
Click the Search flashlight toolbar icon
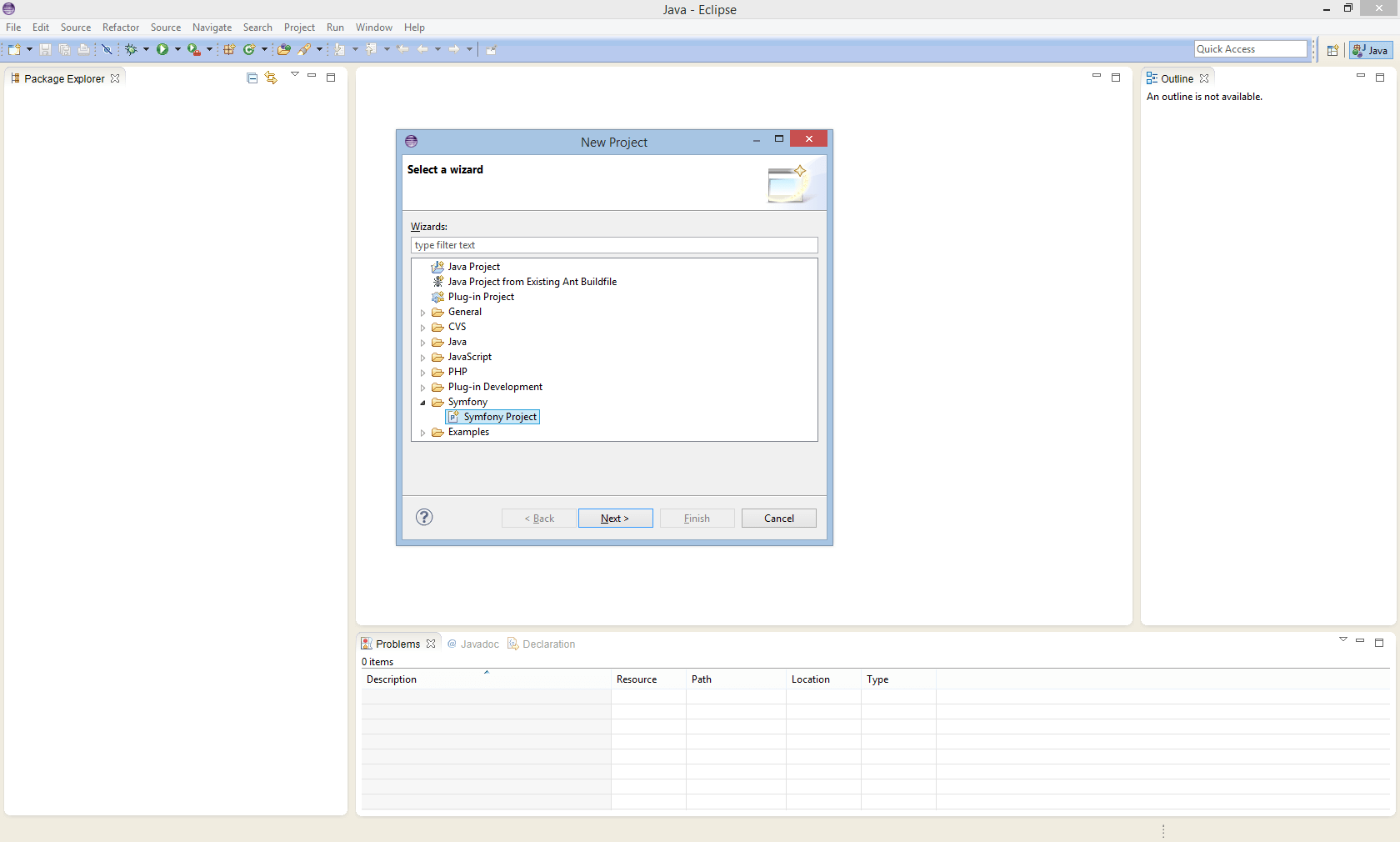(x=304, y=49)
